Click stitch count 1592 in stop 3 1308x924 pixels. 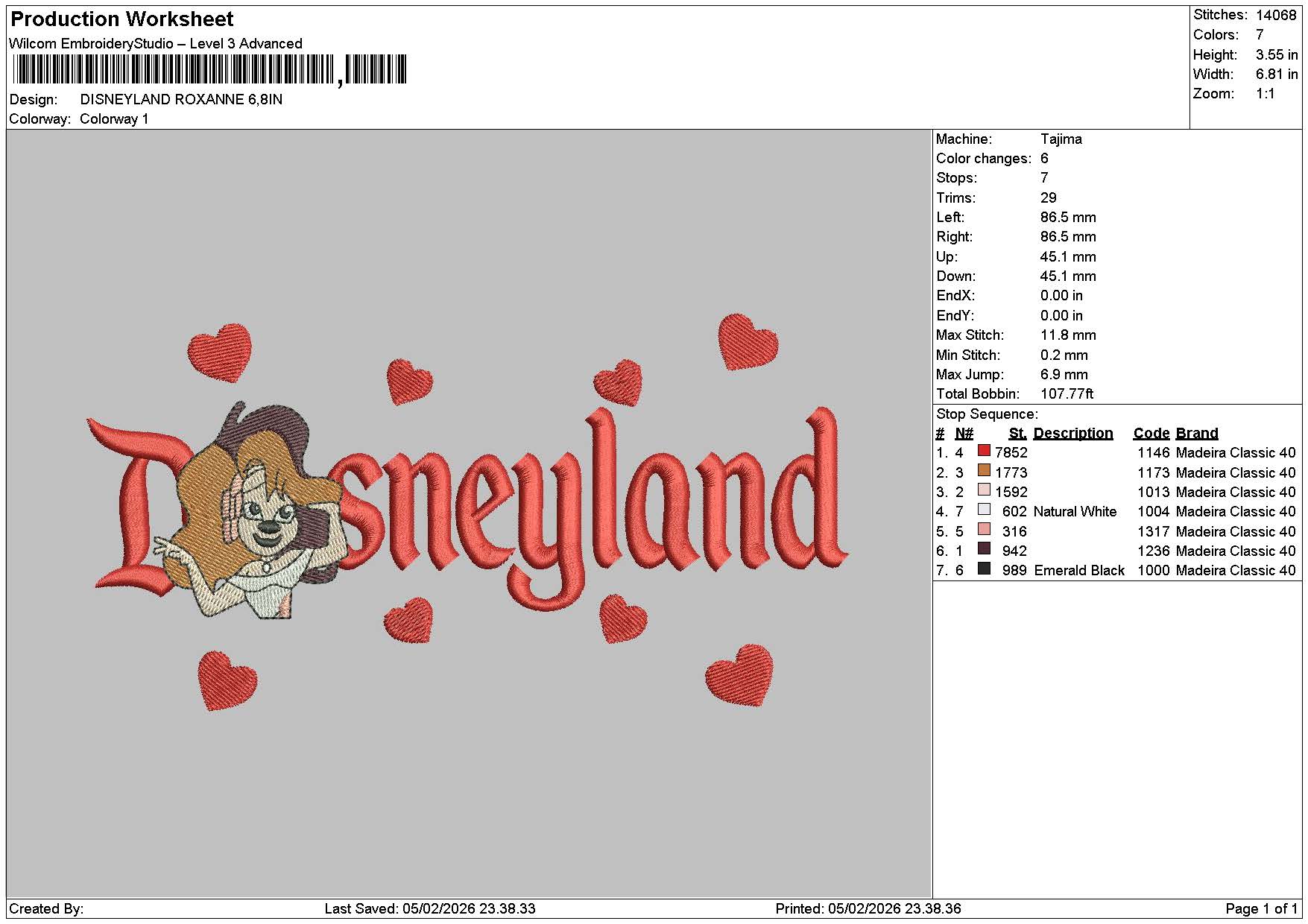[1011, 493]
